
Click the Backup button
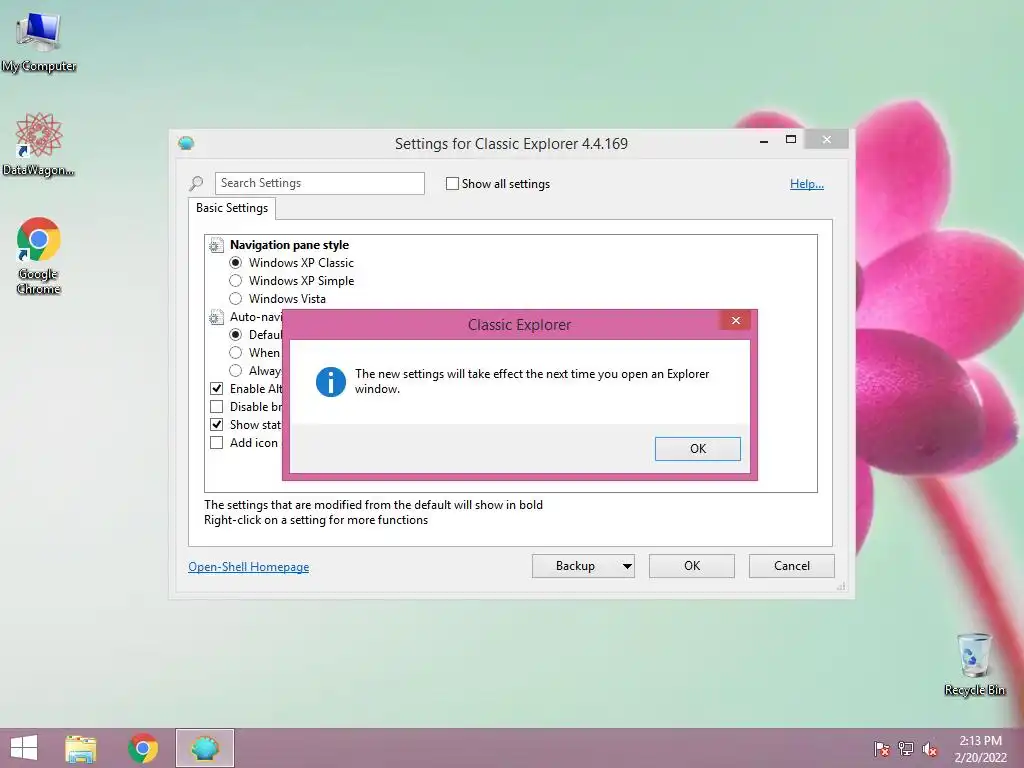tap(575, 566)
